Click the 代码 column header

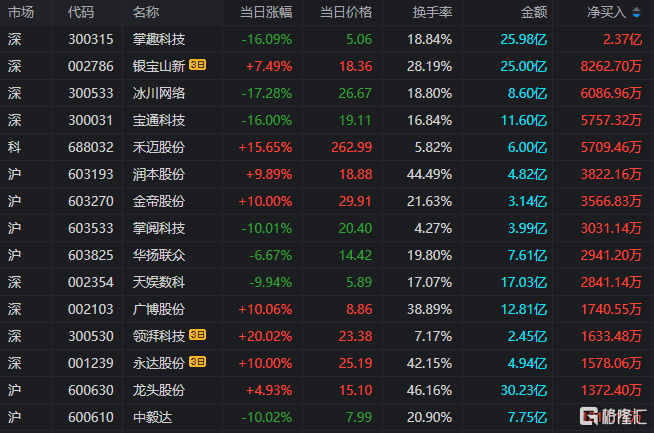pos(81,13)
